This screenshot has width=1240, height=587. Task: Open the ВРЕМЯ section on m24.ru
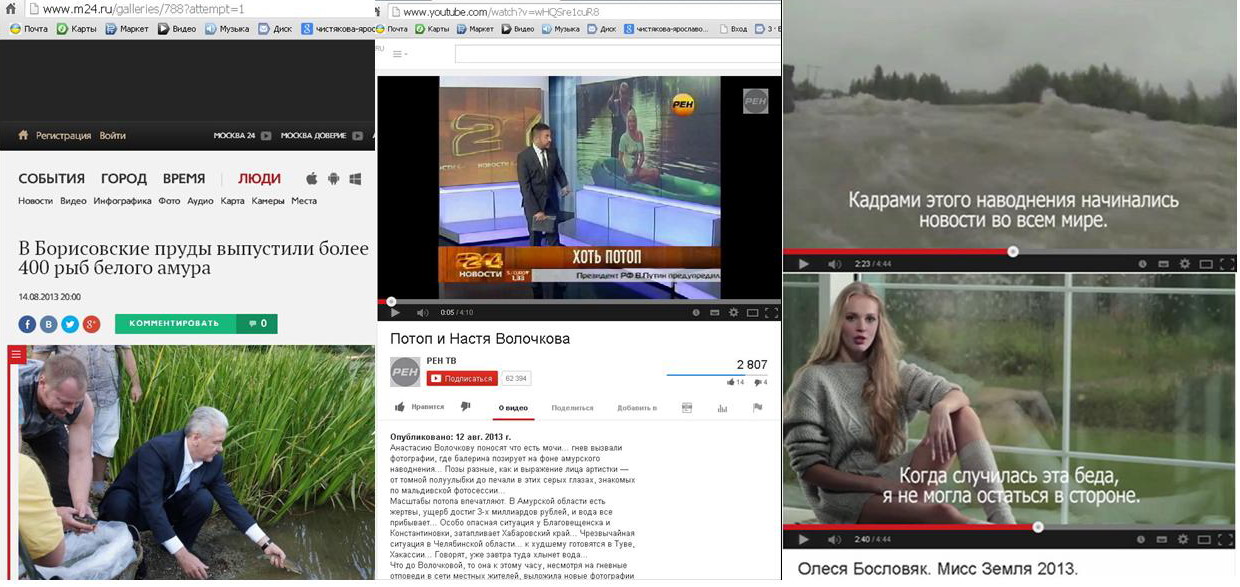click(184, 179)
